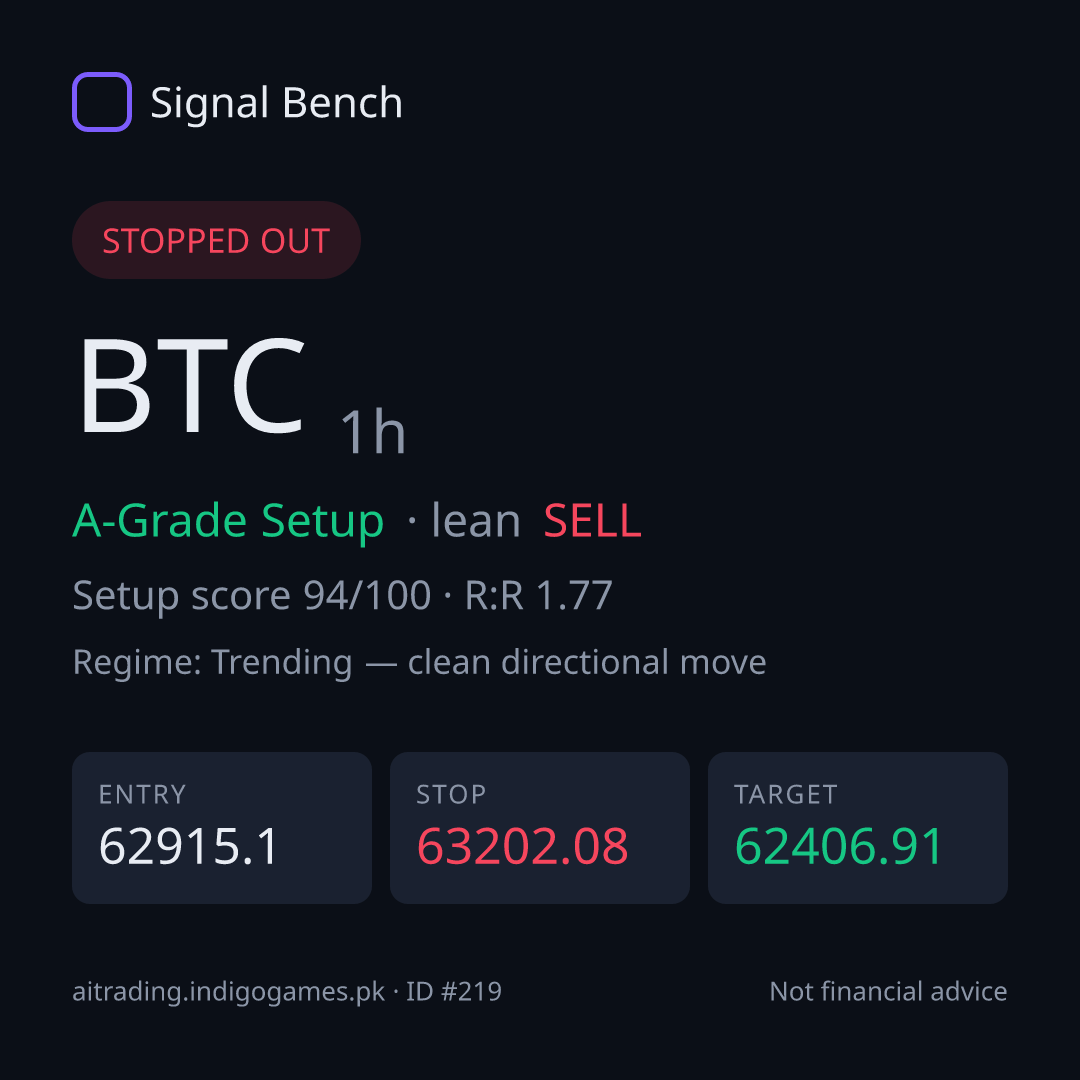This screenshot has width=1080, height=1080.
Task: Click the entry value 62915.1
Action: 188,847
